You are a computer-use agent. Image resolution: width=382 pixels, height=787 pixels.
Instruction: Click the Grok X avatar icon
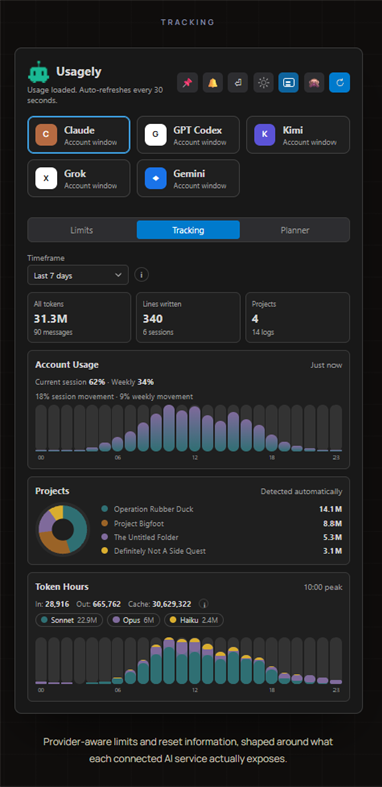[x=46, y=178]
